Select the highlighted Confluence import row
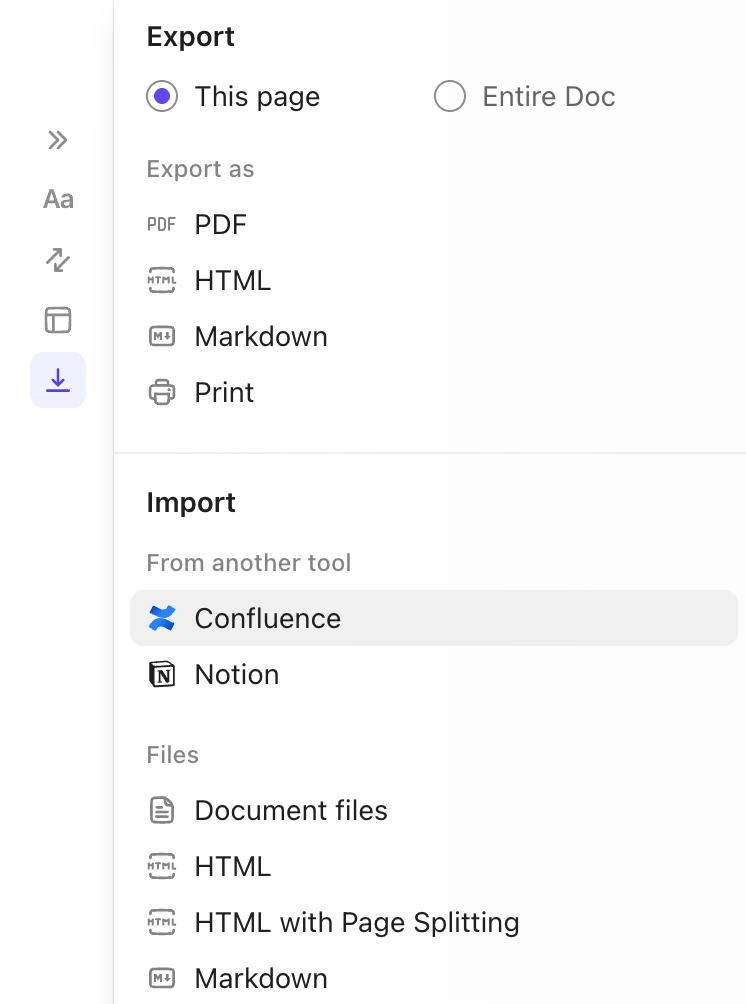The height and width of the screenshot is (1004, 746). [267, 618]
